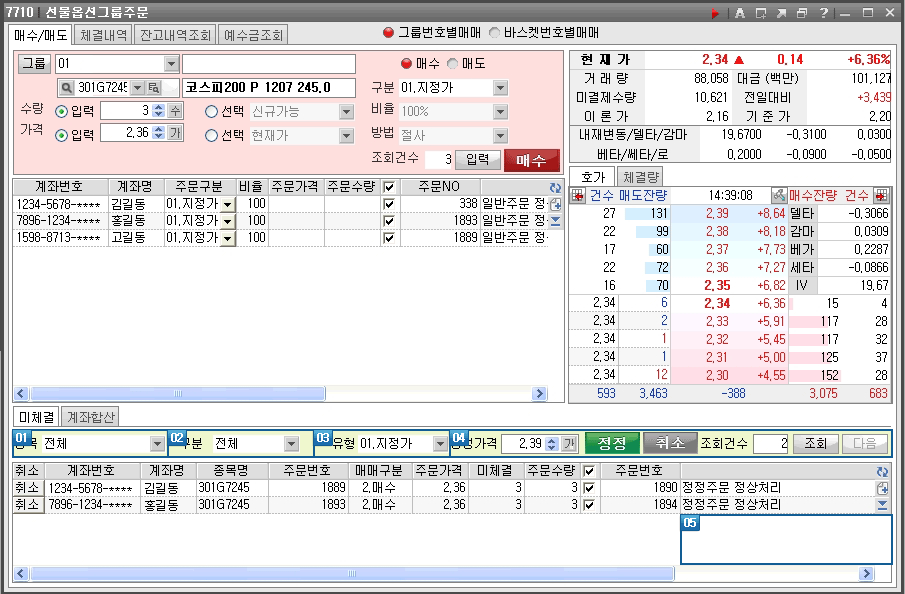The image size is (905, 594).
Task: Click the red arrow icon left of 건수 매도잔량
Action: pyautogui.click(x=577, y=195)
